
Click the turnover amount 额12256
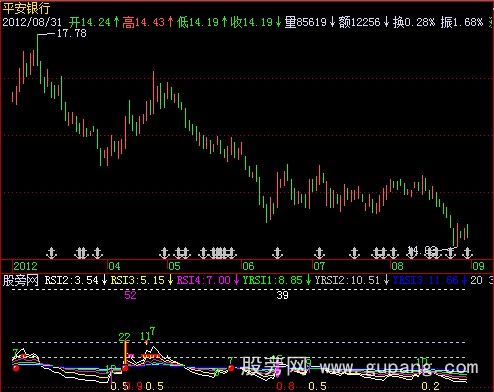[x=360, y=22]
